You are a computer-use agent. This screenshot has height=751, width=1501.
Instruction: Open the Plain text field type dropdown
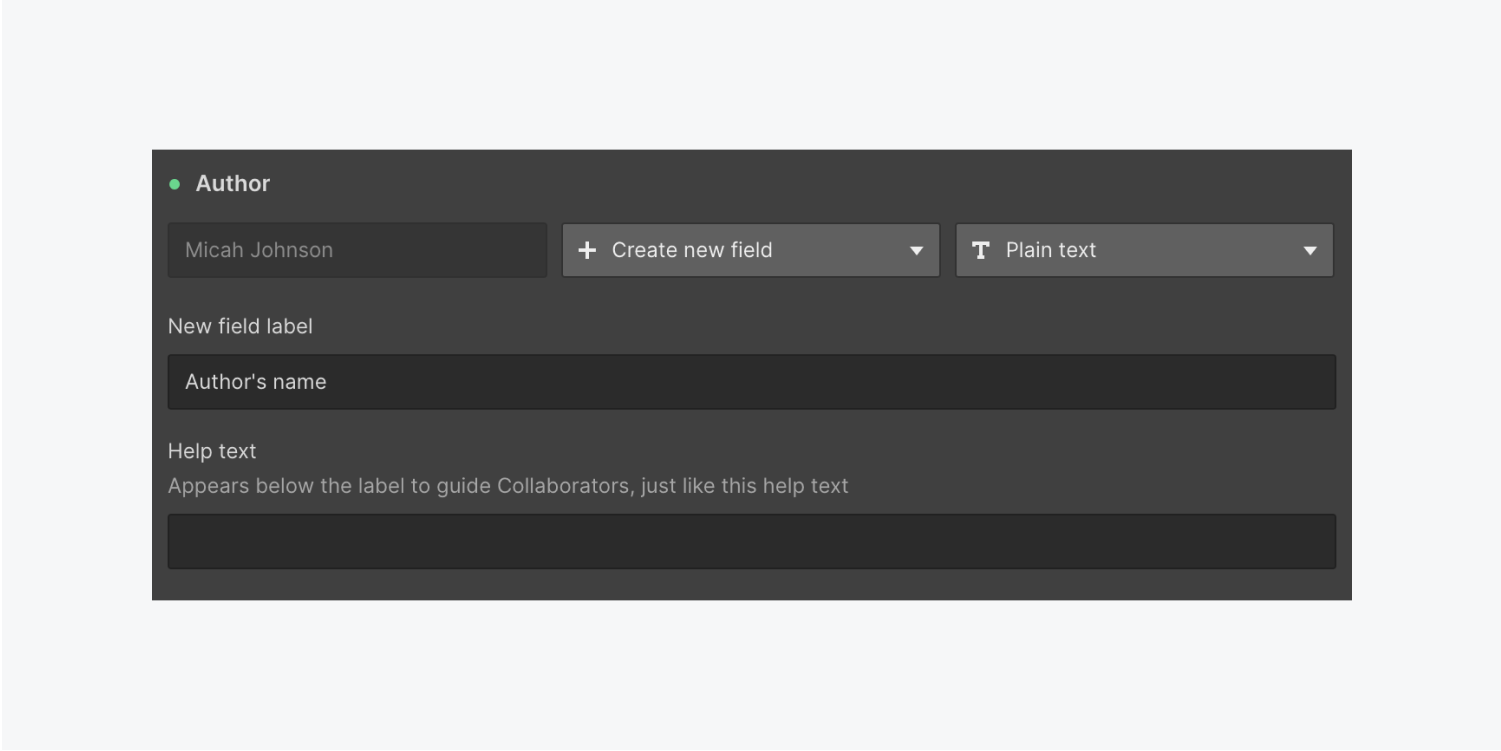coord(1144,250)
